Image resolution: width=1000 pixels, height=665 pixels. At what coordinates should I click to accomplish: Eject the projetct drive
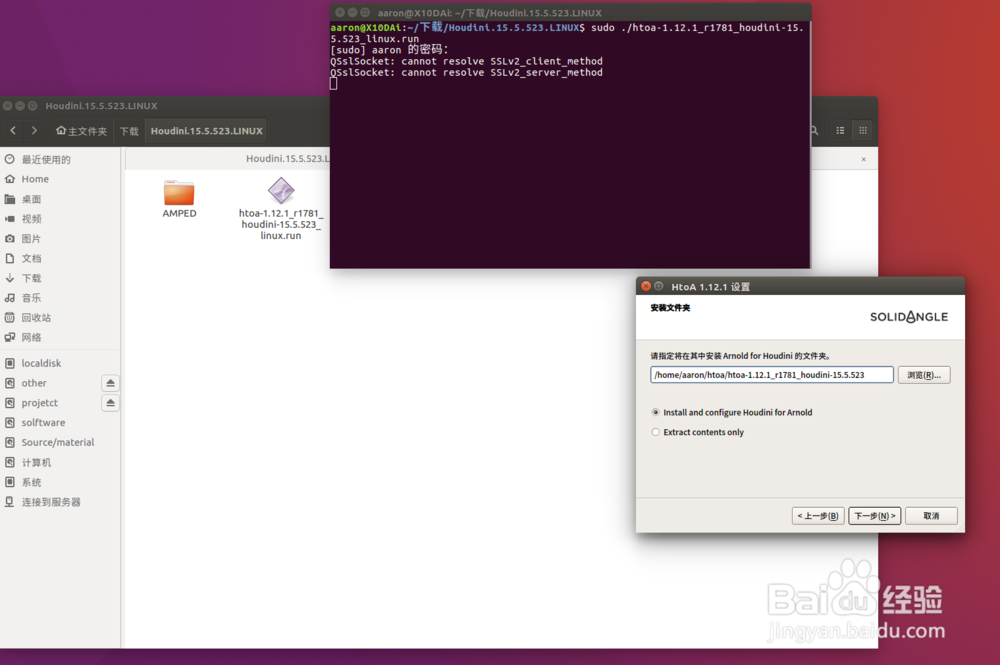point(110,403)
